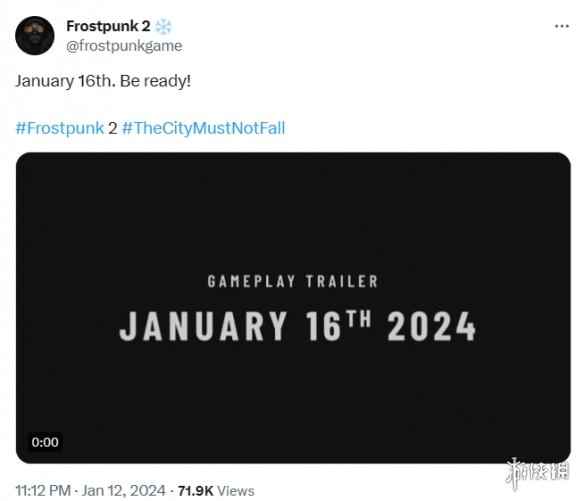Open the Frostpunk 2 profile avatar
This screenshot has width=584, height=501.
[x=35, y=36]
